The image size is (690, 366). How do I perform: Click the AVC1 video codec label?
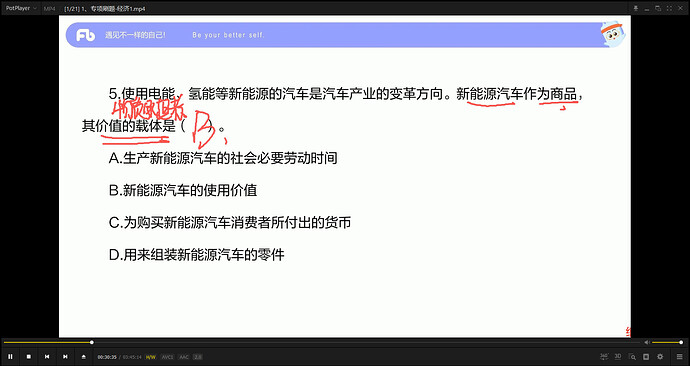[167, 357]
